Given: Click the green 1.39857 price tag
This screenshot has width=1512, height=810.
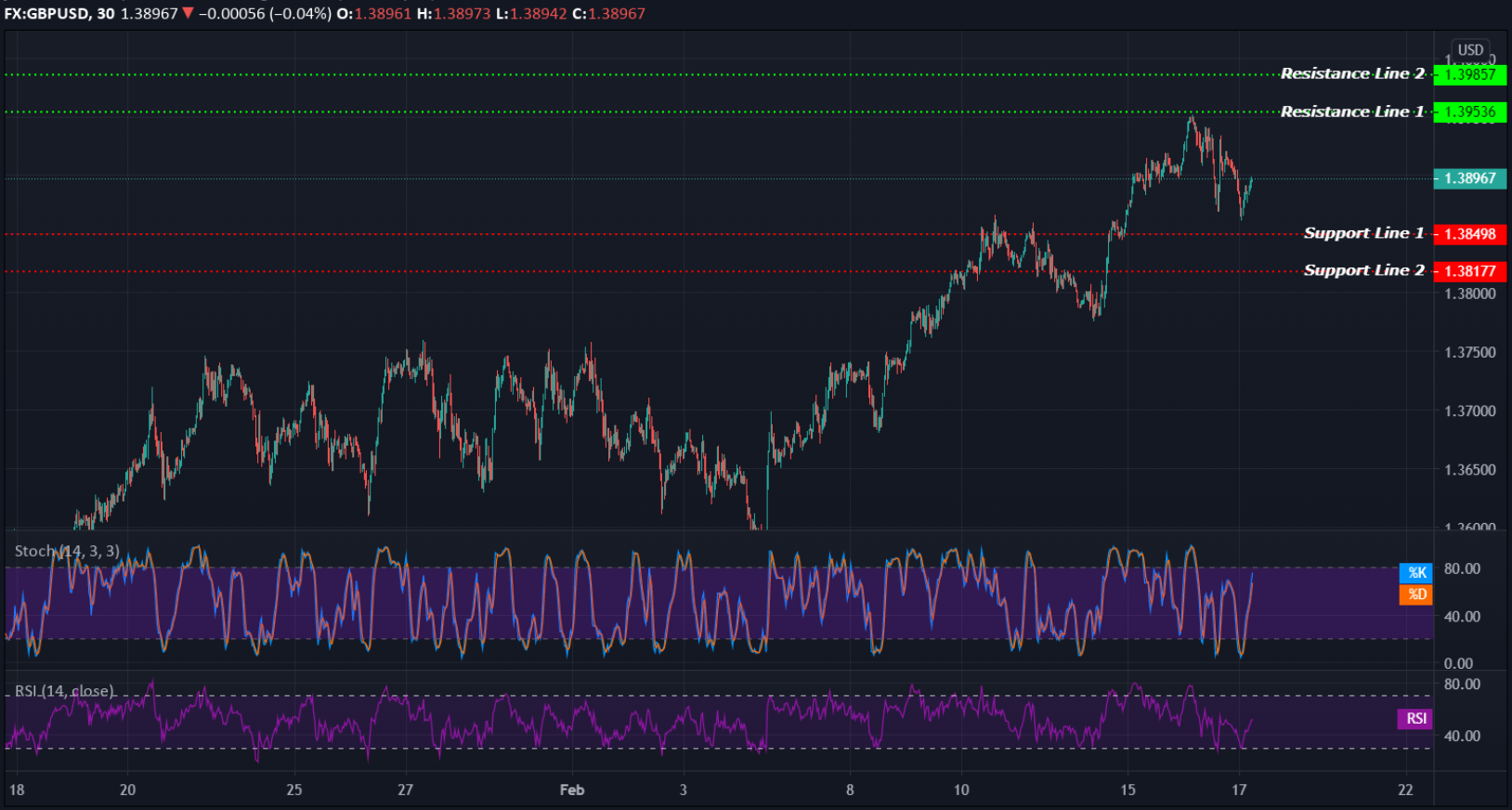Looking at the screenshot, I should coord(1470,74).
